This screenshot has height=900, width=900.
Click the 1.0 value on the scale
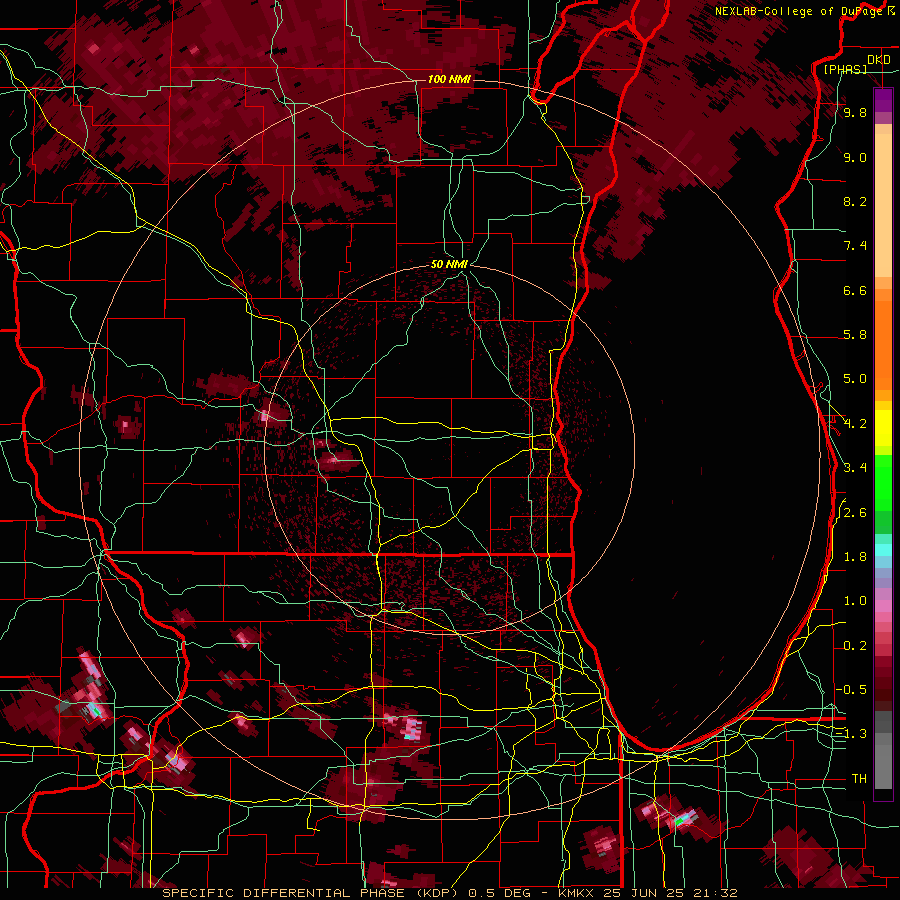coord(855,601)
